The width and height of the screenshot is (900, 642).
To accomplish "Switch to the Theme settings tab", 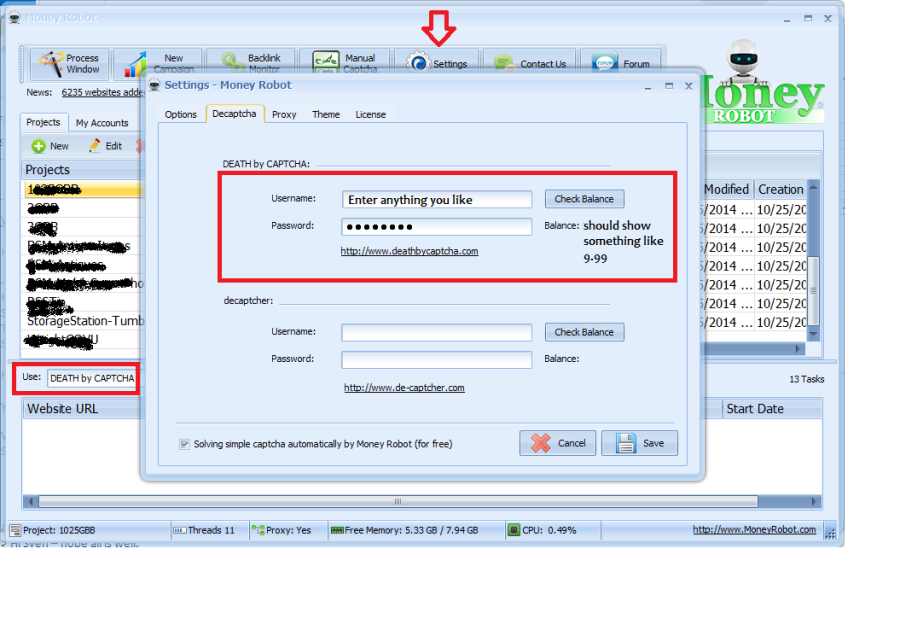I will pos(326,115).
